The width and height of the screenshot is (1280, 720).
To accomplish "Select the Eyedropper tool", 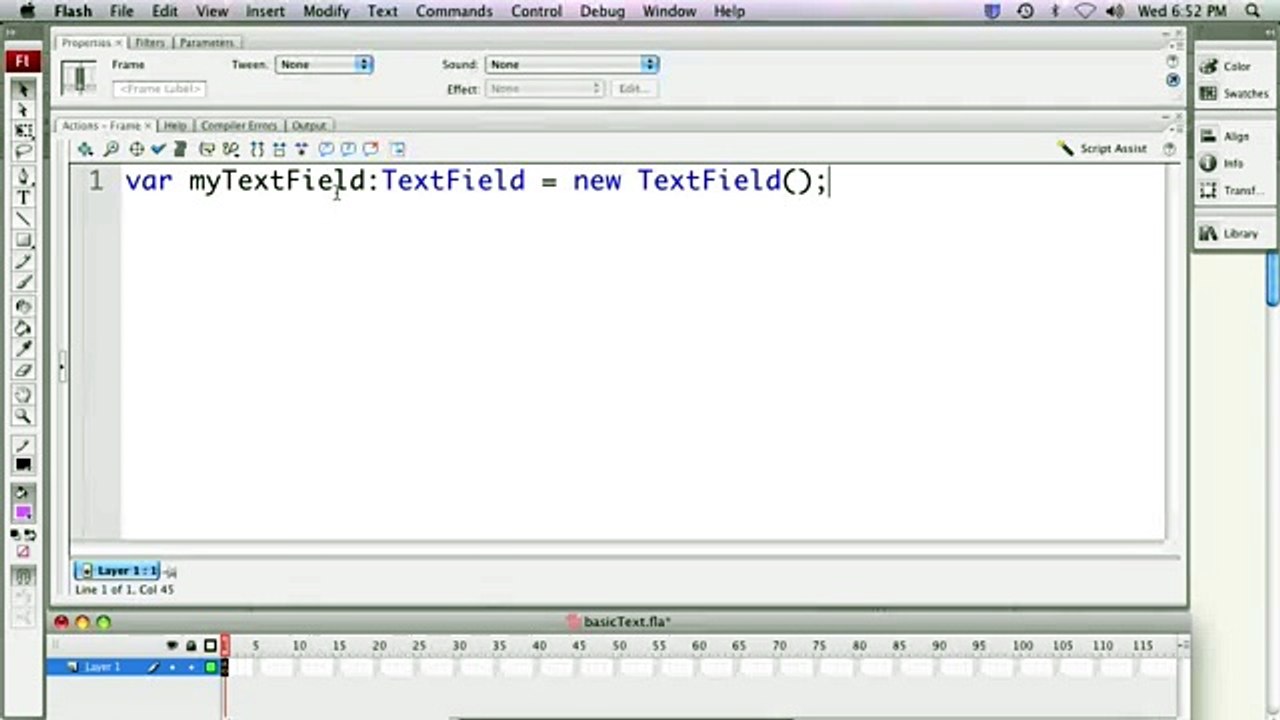I will pos(23,349).
